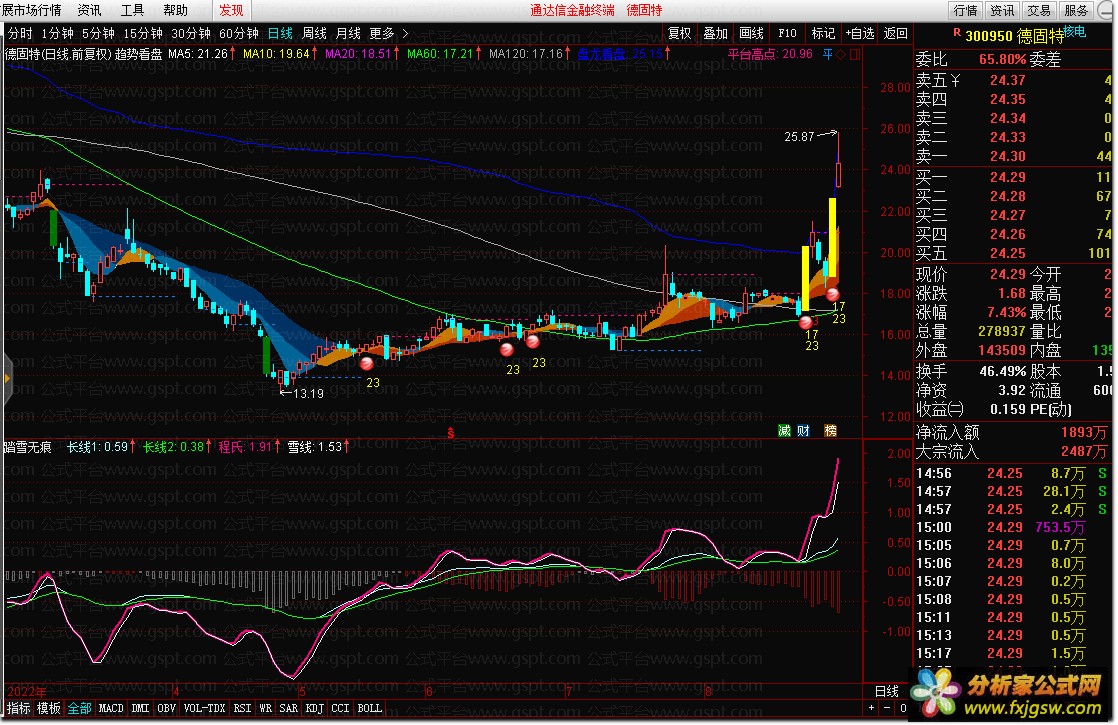1118x725 pixels.
Task: Click the 15:00 trade row with 753.5万
Action: 1012,528
